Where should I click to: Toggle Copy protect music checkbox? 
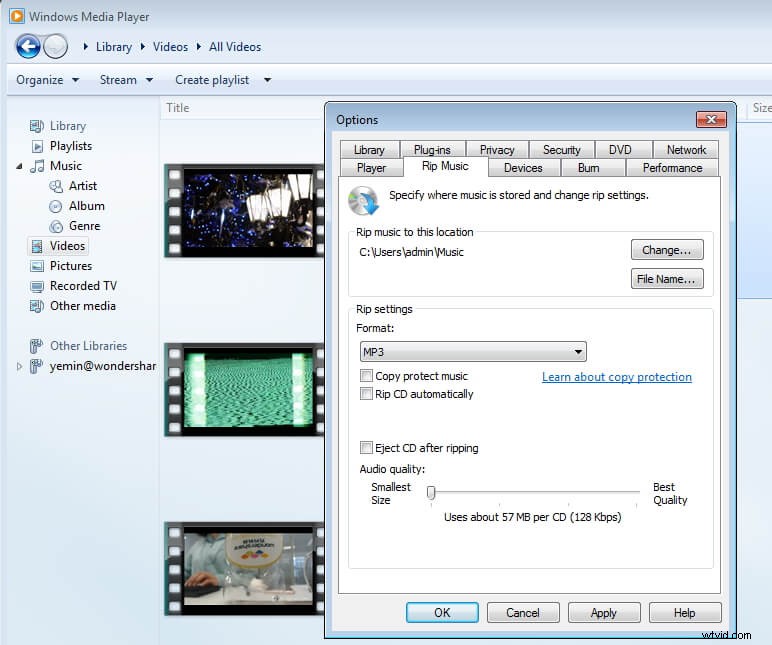coord(366,376)
